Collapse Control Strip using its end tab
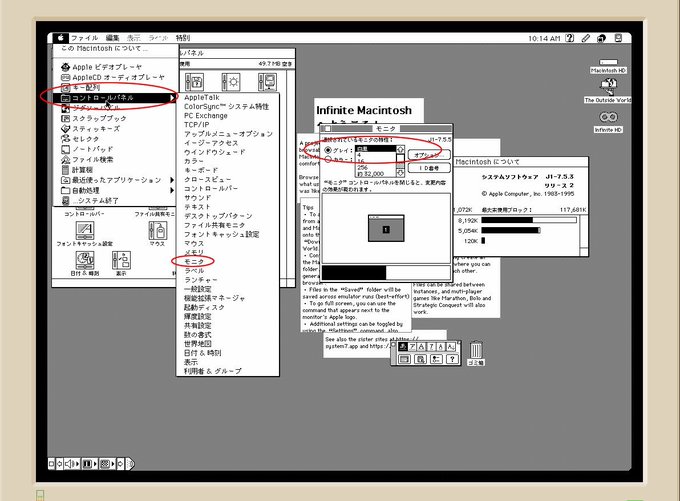Screen dimensions: 680x501 pos(131,464)
